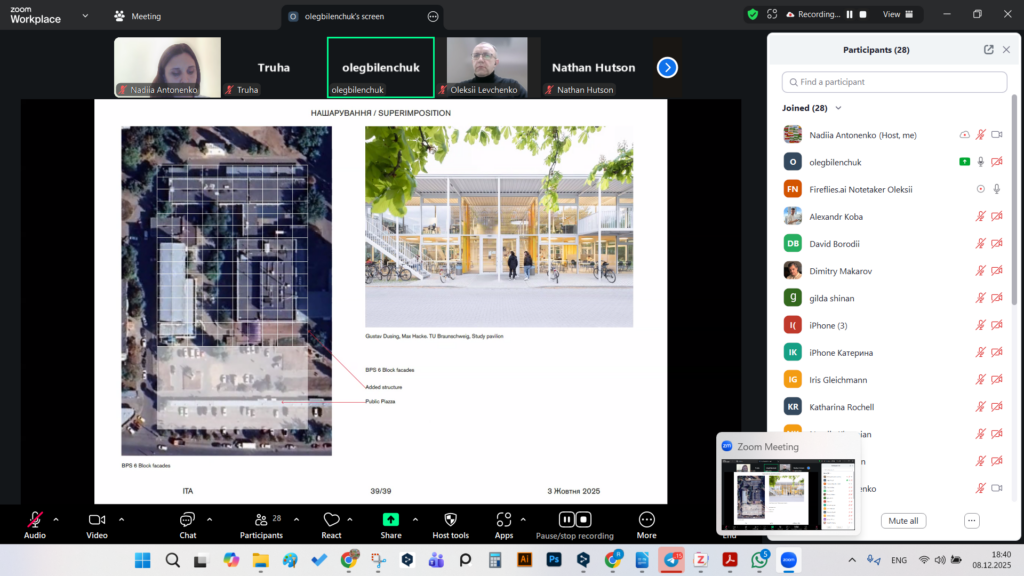Select the olegbilenchuk's screen tab
The image size is (1024, 576).
pos(352,16)
